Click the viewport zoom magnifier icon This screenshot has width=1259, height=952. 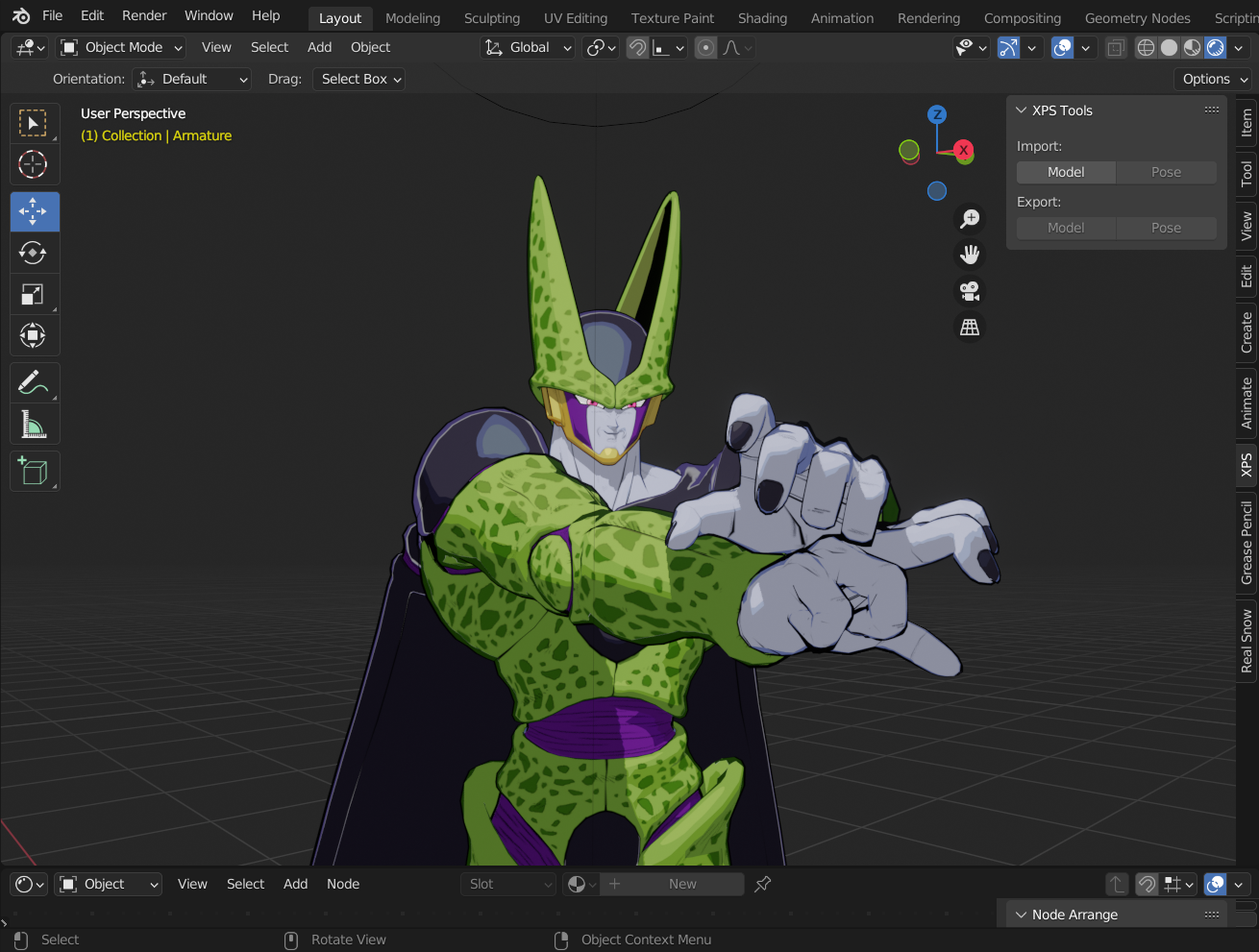pyautogui.click(x=970, y=219)
